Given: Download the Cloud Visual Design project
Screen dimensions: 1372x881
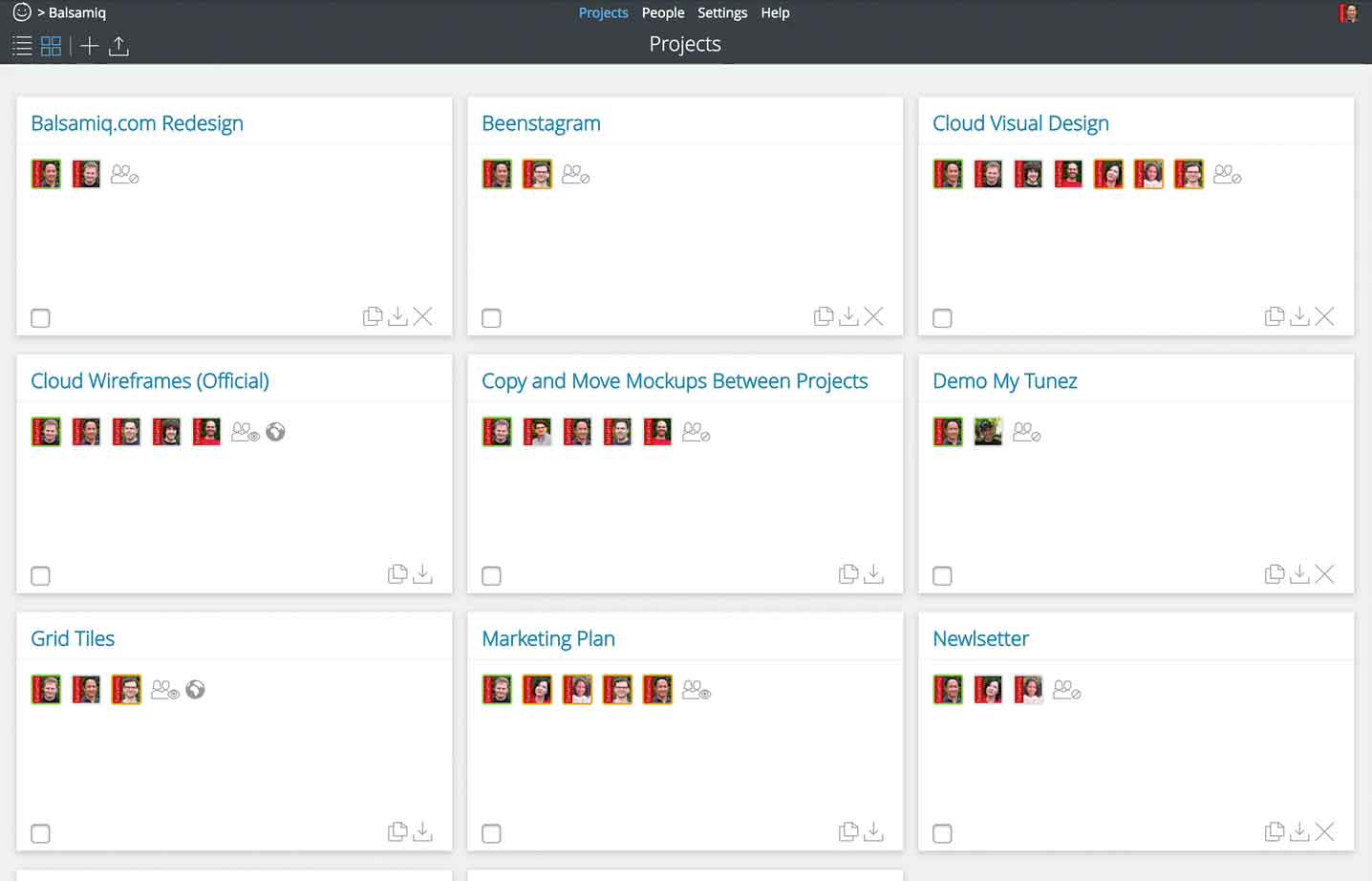Looking at the screenshot, I should [x=1299, y=316].
